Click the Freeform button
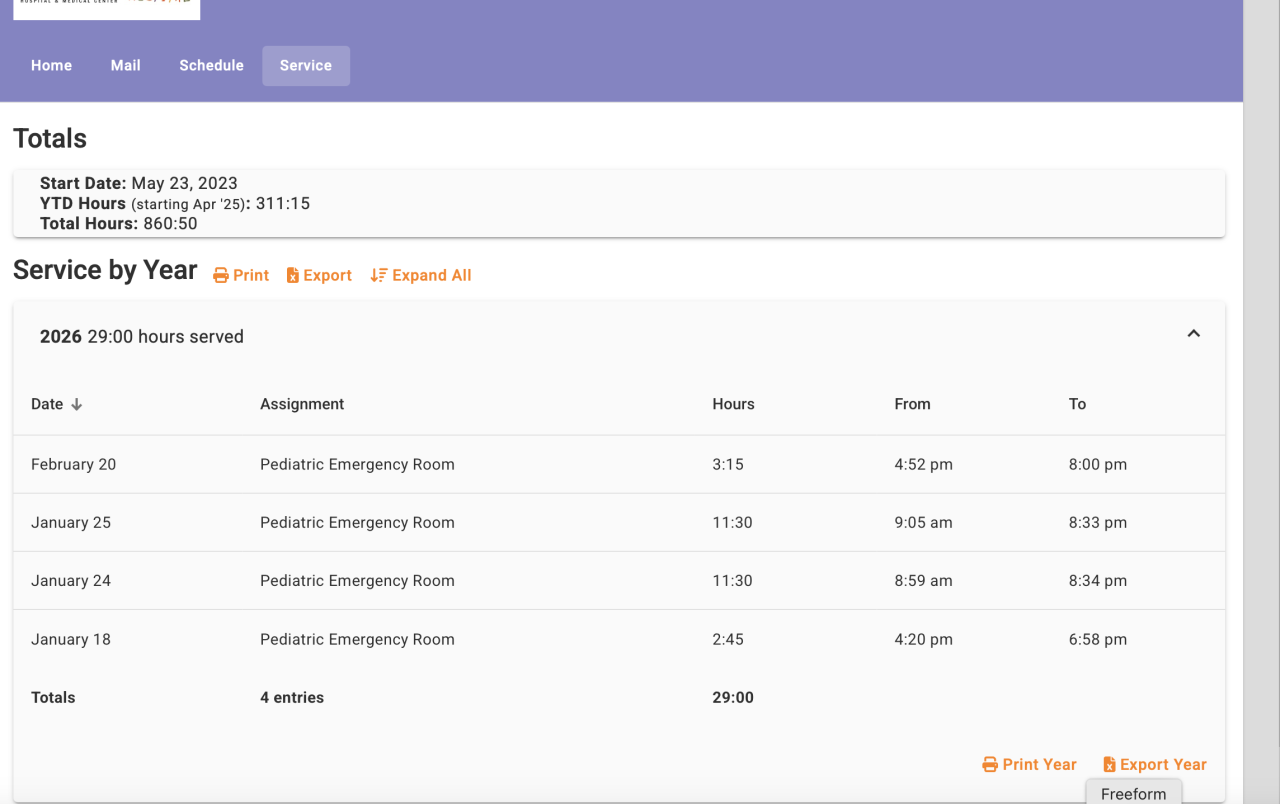Image resolution: width=1280 pixels, height=804 pixels. pos(1133,794)
